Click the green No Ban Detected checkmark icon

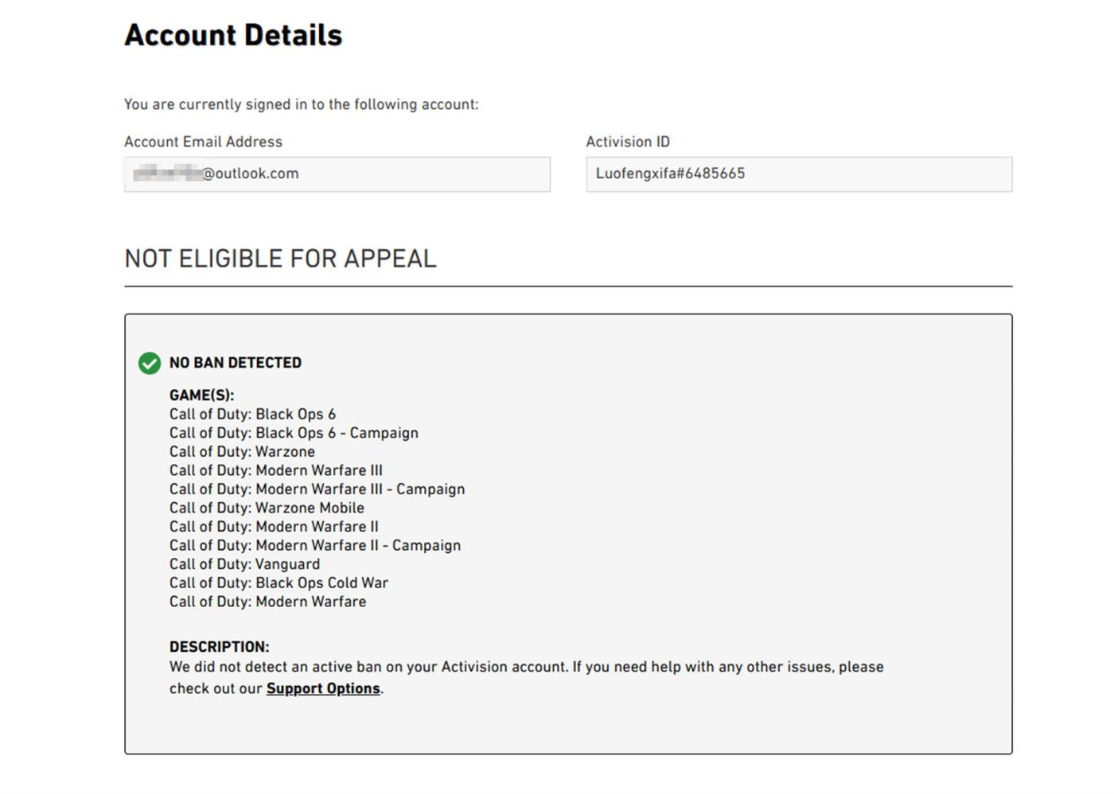pyautogui.click(x=149, y=363)
